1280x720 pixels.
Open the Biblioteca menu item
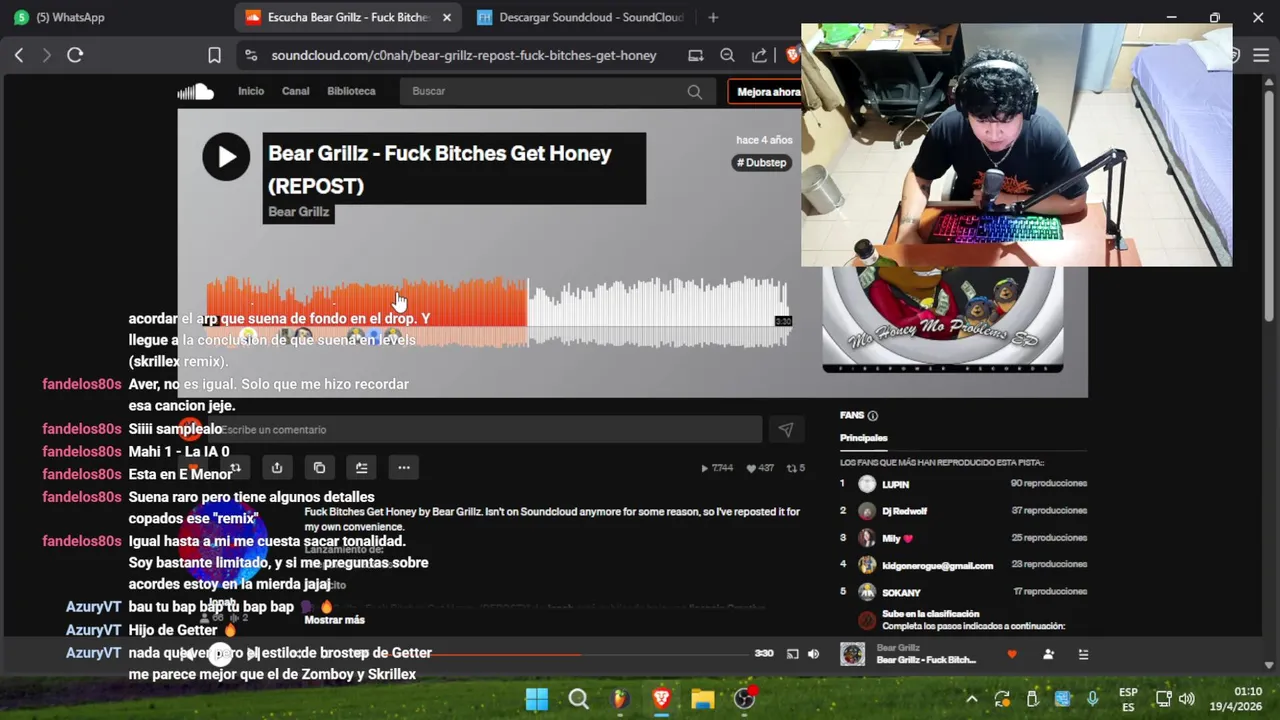pyautogui.click(x=351, y=91)
